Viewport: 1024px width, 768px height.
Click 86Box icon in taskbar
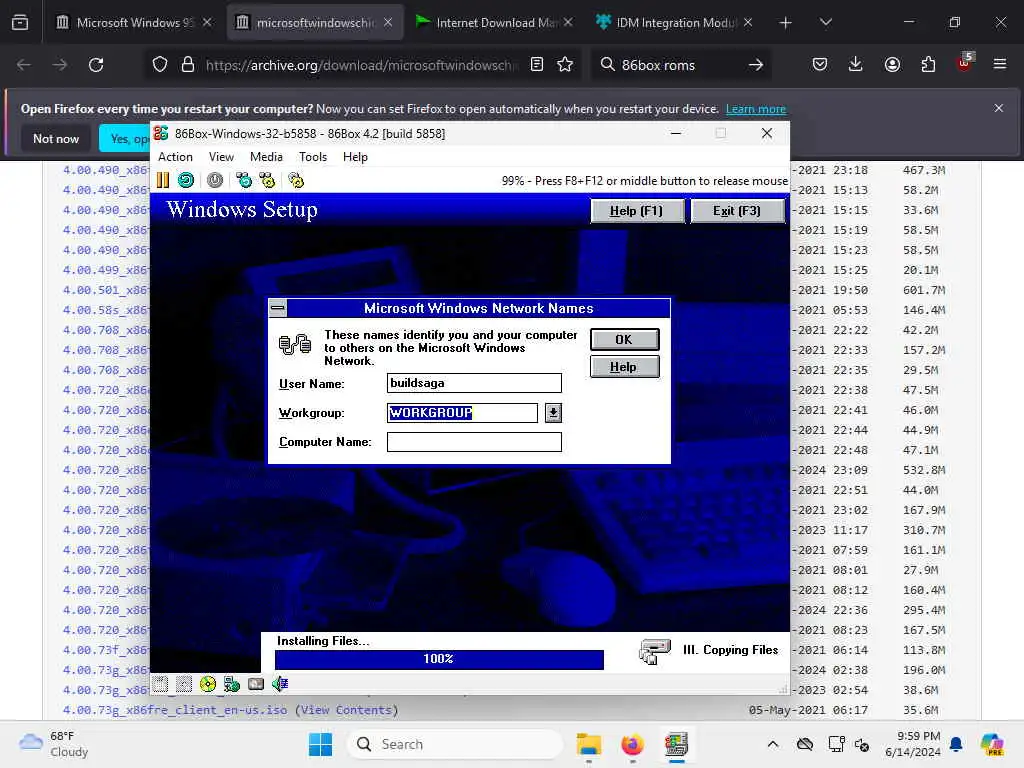676,744
